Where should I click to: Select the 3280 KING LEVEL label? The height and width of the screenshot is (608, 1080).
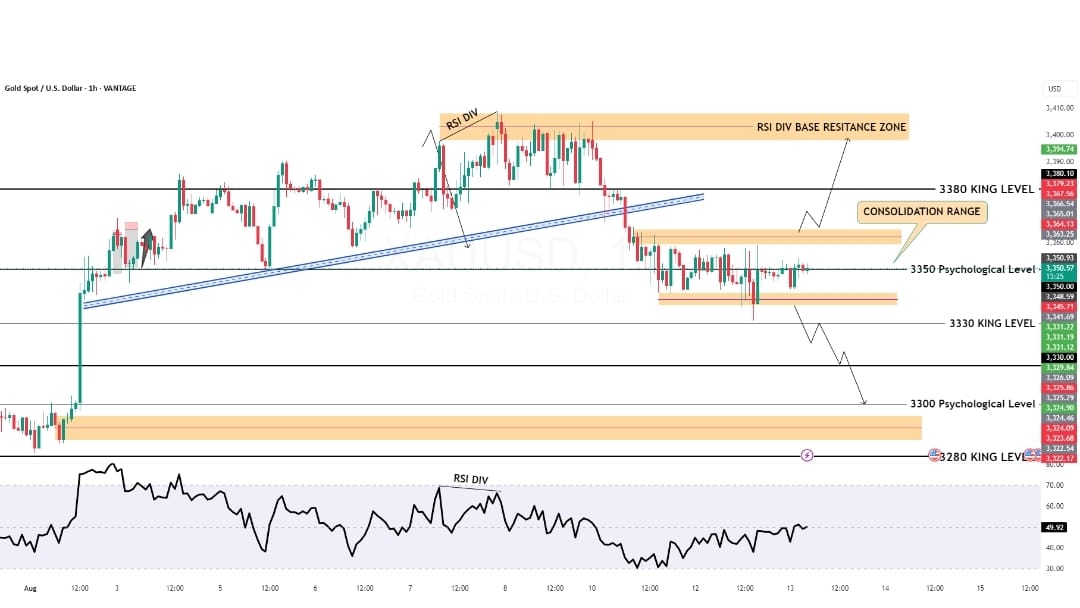(984, 457)
